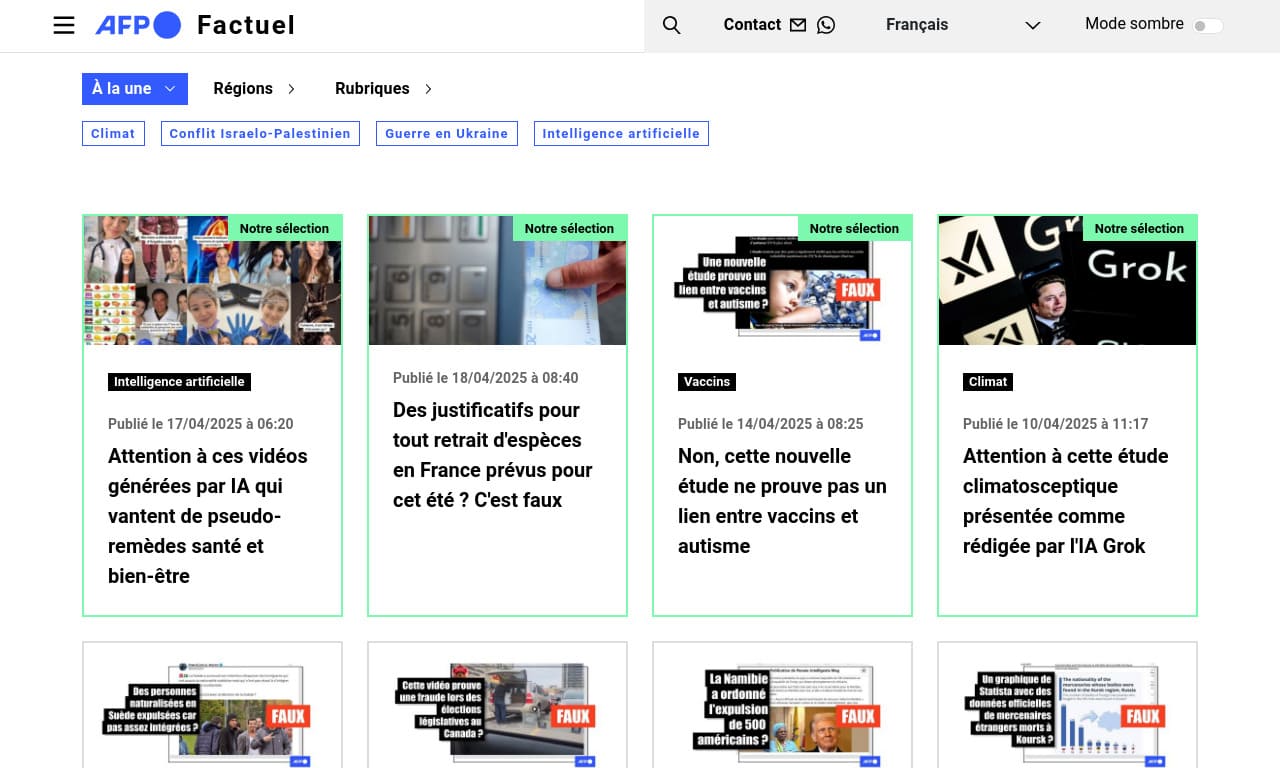Click the Contact envelope icon

798,25
